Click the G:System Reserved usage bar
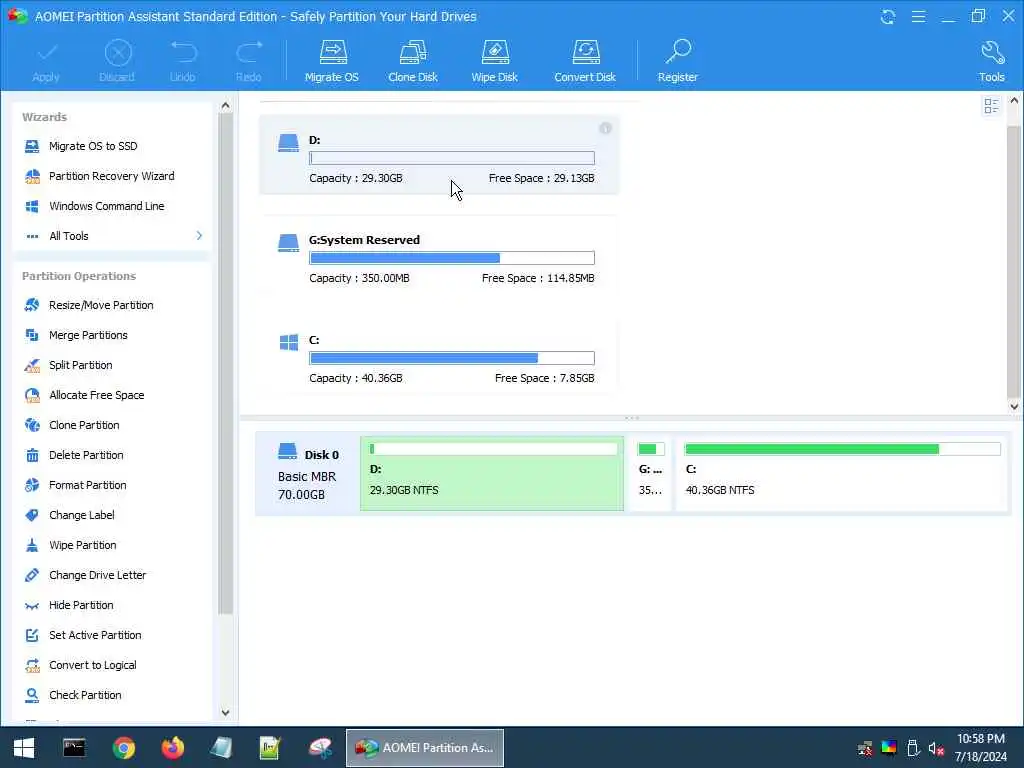The width and height of the screenshot is (1024, 768). pos(452,258)
